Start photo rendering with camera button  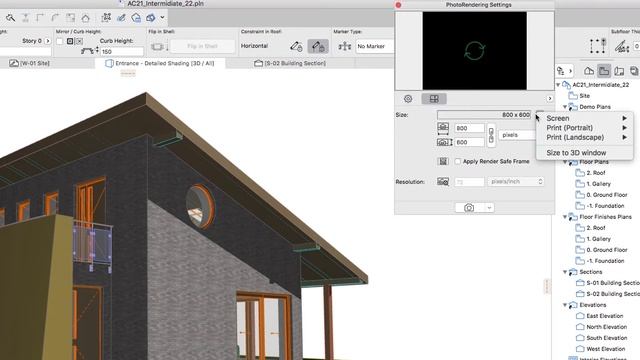pyautogui.click(x=469, y=208)
